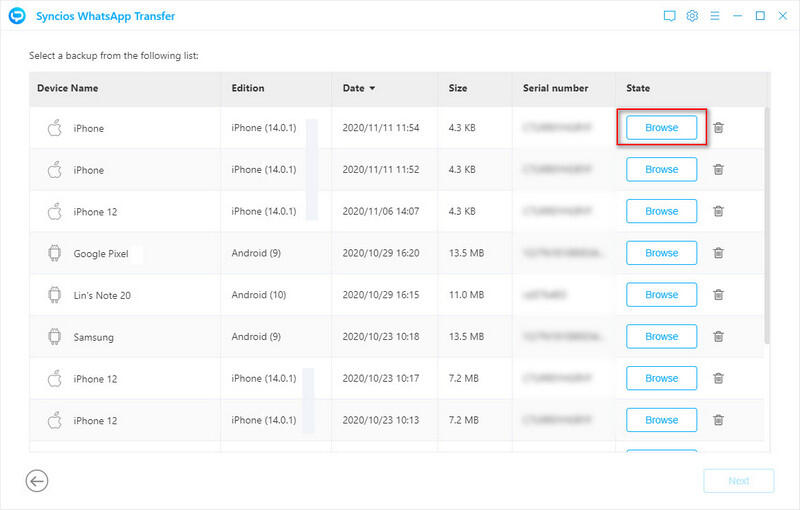Delete the Samsung backup entry
The image size is (800, 510).
pyautogui.click(x=718, y=337)
